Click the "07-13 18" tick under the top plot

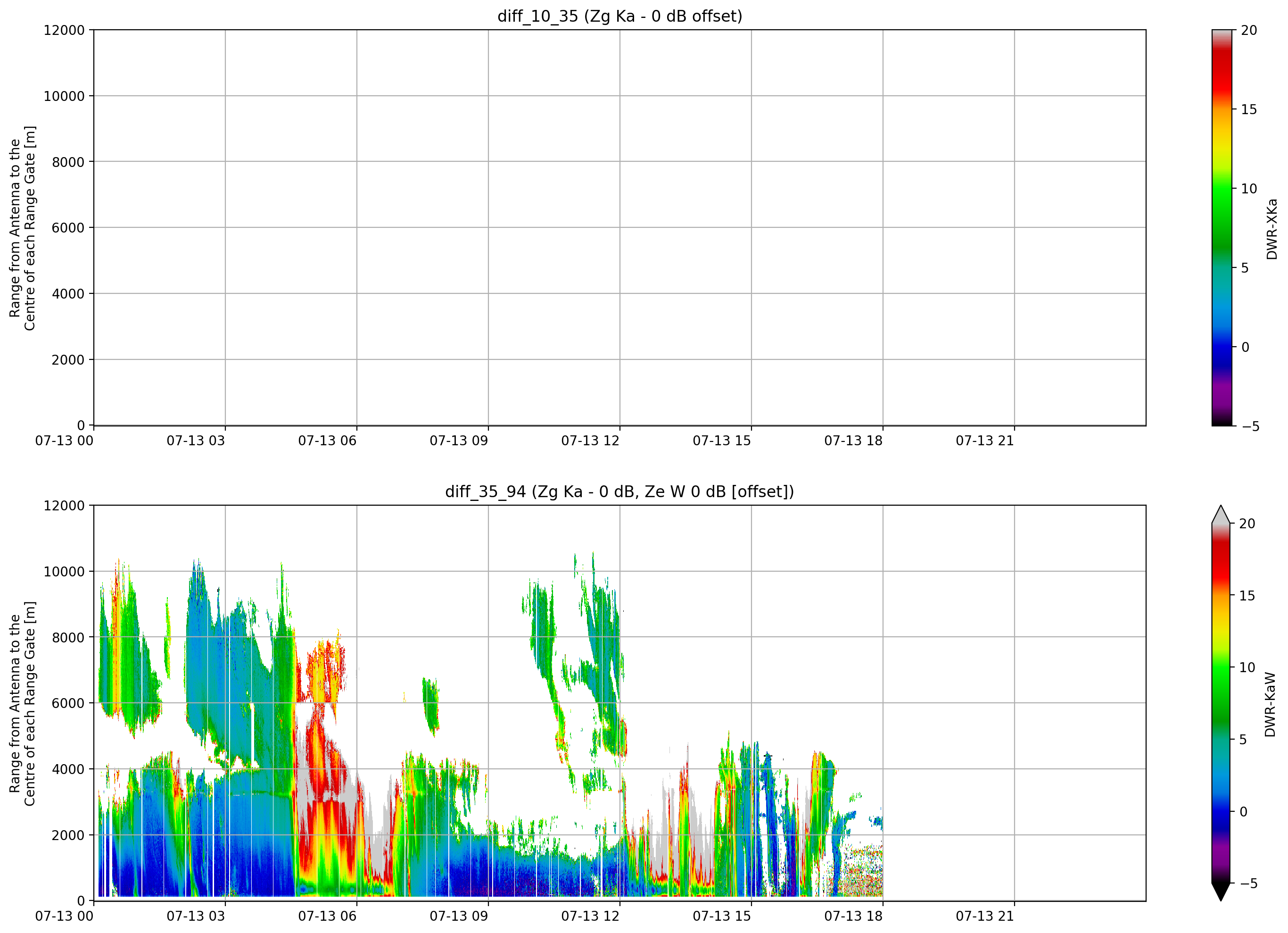click(853, 441)
